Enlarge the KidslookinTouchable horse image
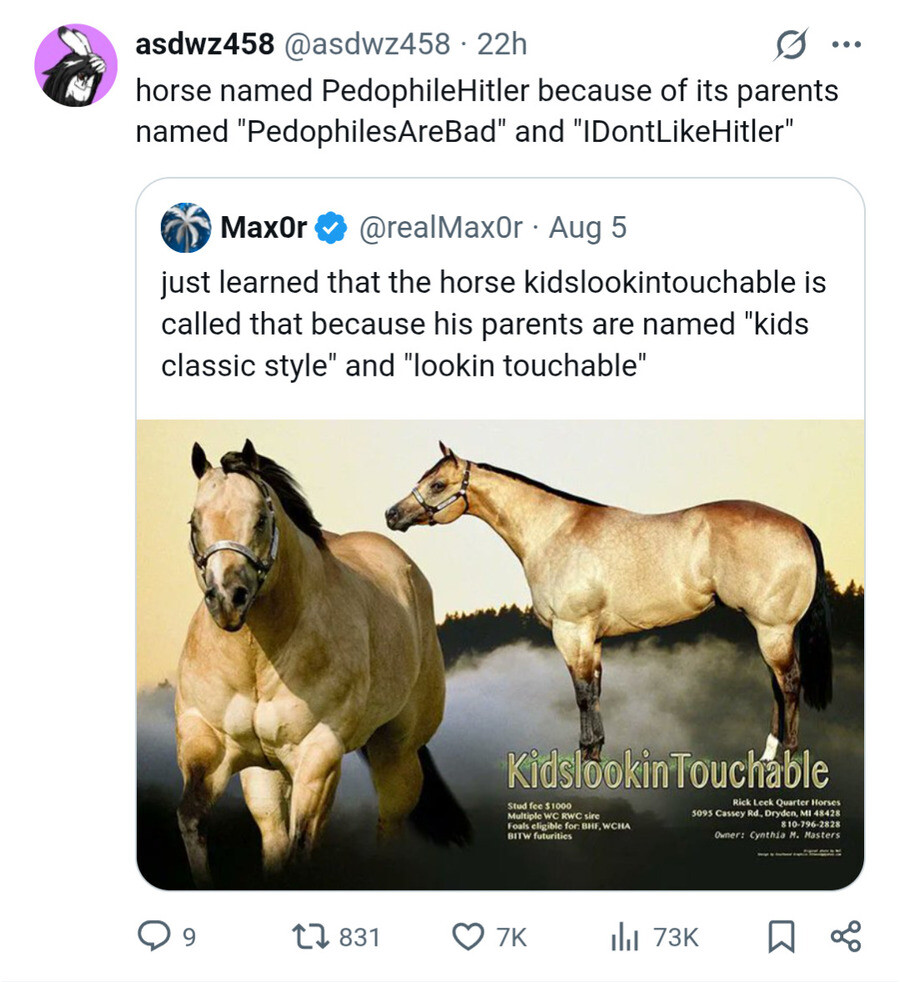Image resolution: width=900 pixels, height=982 pixels. [500, 654]
